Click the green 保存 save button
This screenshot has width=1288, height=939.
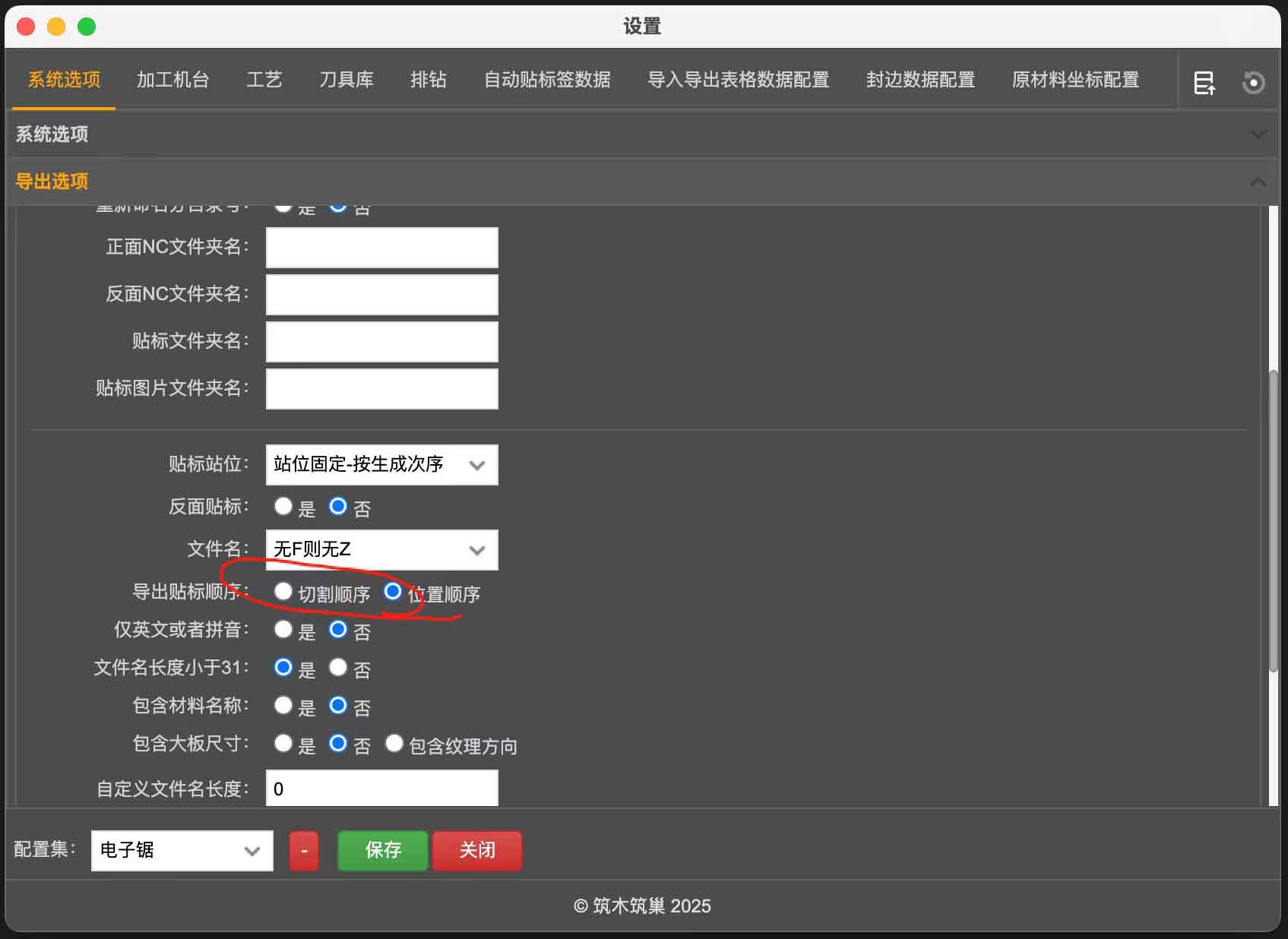tap(382, 851)
